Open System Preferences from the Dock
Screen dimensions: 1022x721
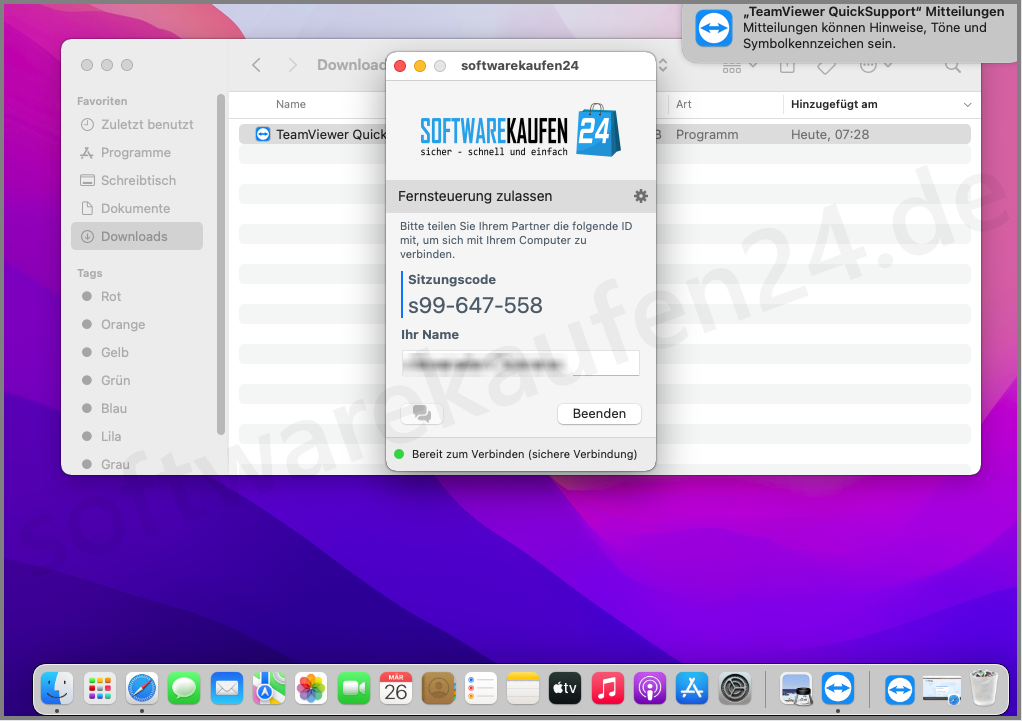coord(737,688)
